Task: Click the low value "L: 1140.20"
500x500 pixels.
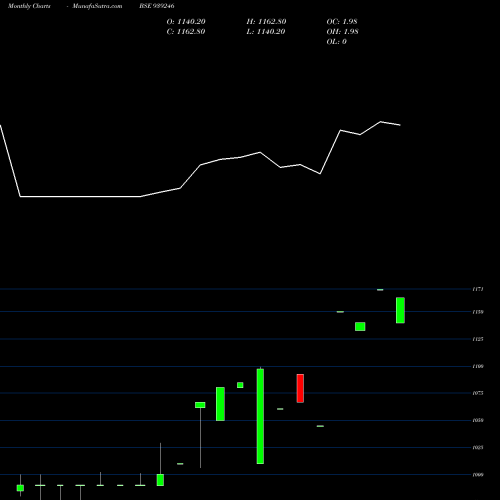Action: click(x=266, y=32)
